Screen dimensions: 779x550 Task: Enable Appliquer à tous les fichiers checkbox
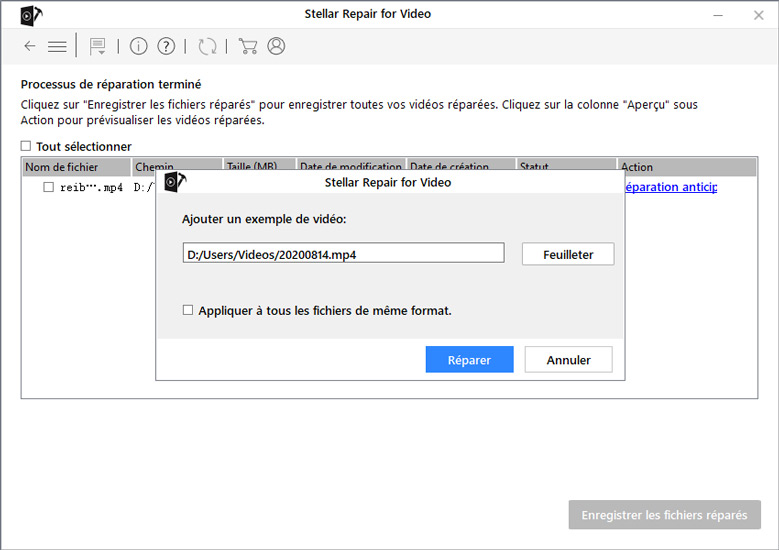(188, 310)
